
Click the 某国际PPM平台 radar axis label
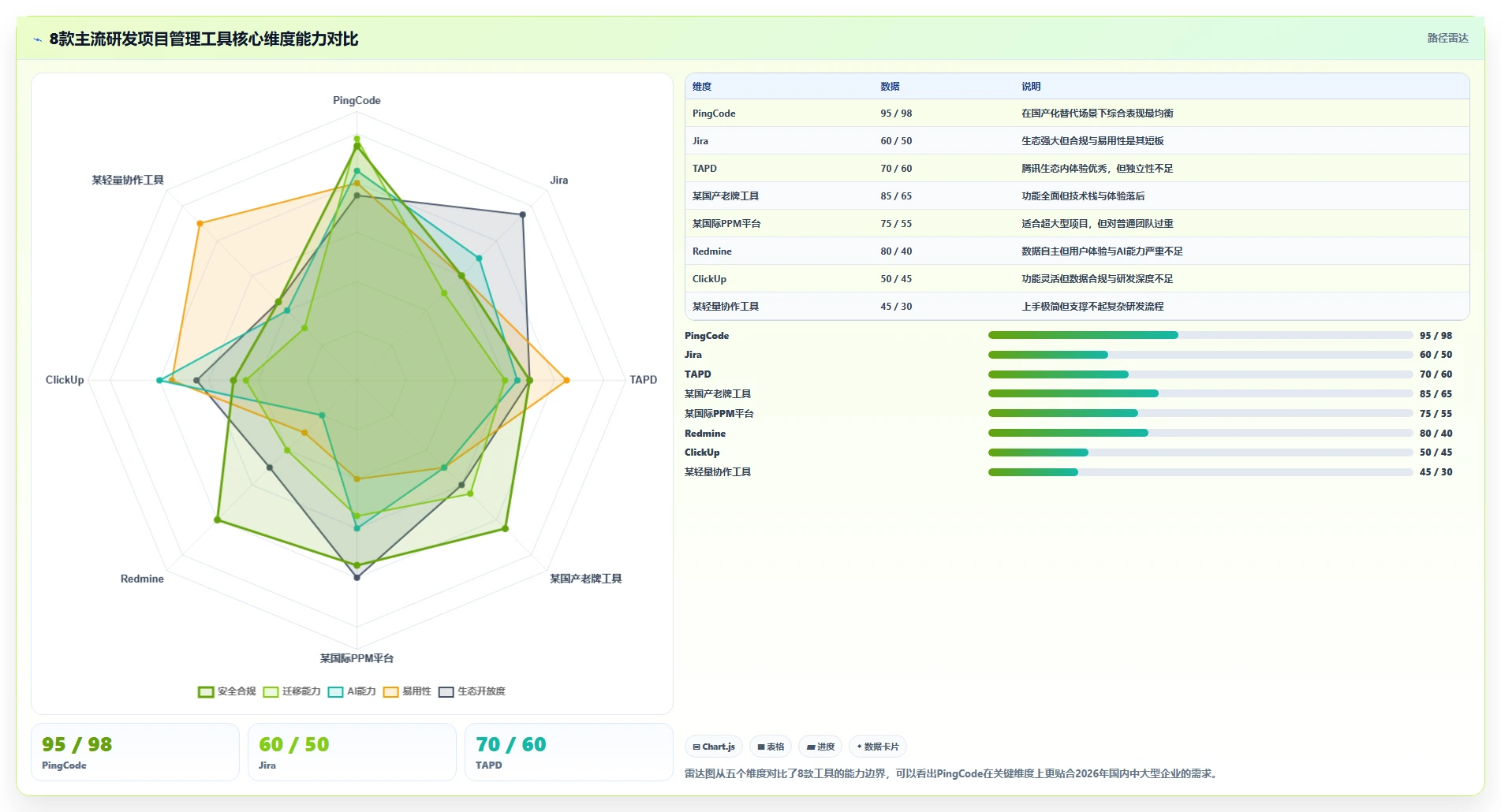click(357, 658)
